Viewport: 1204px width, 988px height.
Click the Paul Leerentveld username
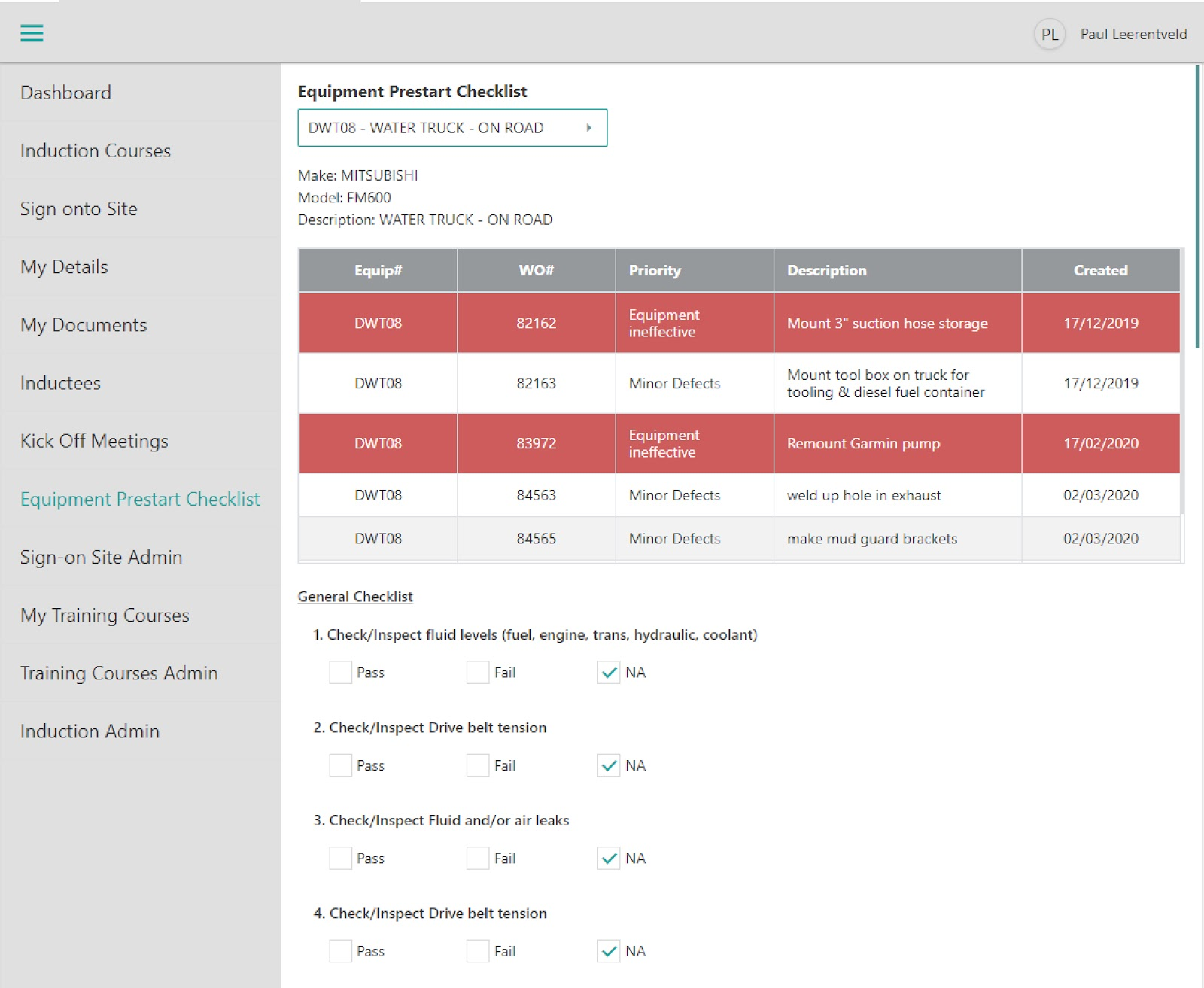click(x=1133, y=35)
